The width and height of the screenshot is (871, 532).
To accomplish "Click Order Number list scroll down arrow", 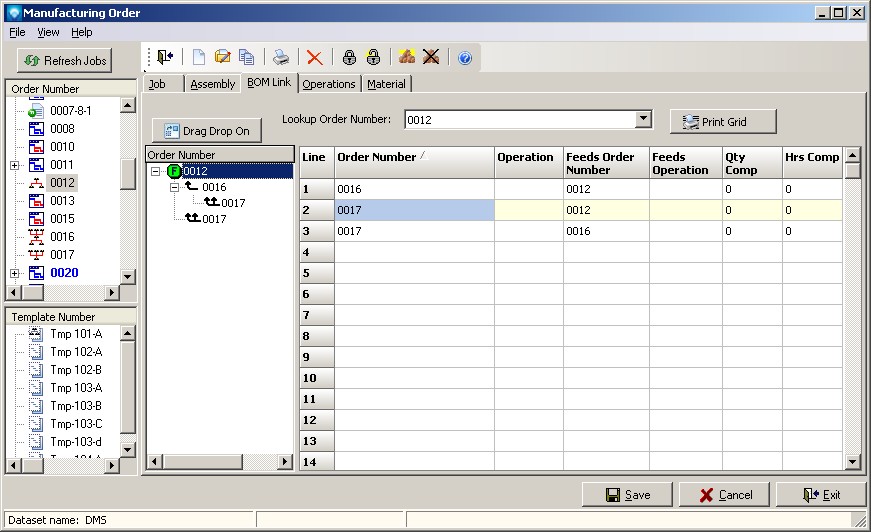I will point(128,277).
